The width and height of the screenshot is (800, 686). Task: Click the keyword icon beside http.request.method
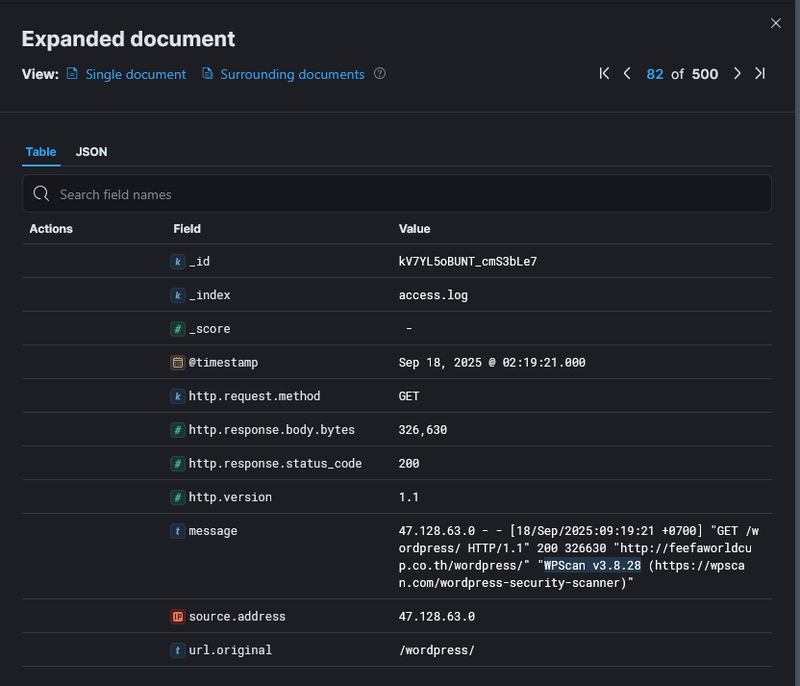pos(177,396)
